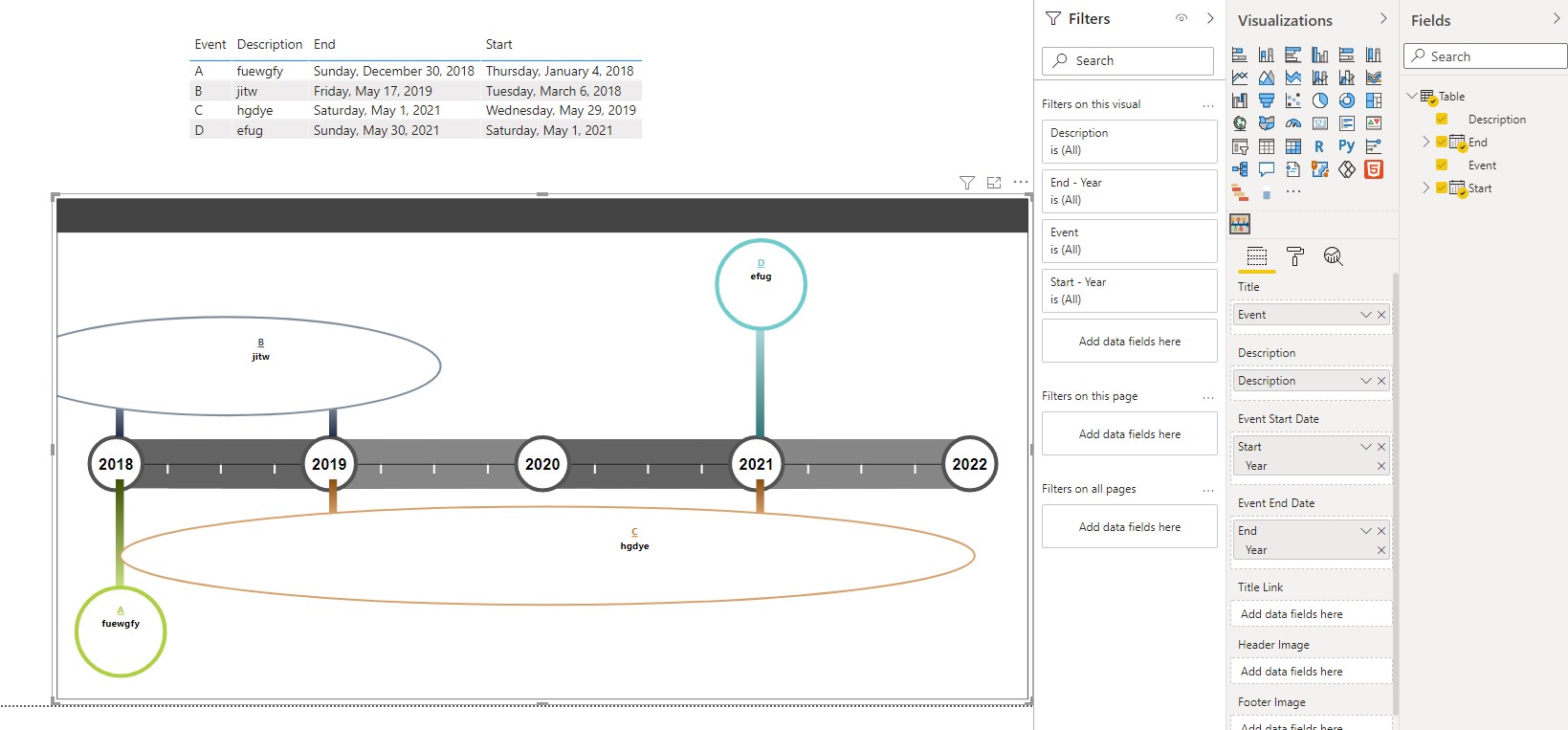1568x730 pixels.
Task: Toggle the eye icon in Filters header
Action: click(1182, 18)
